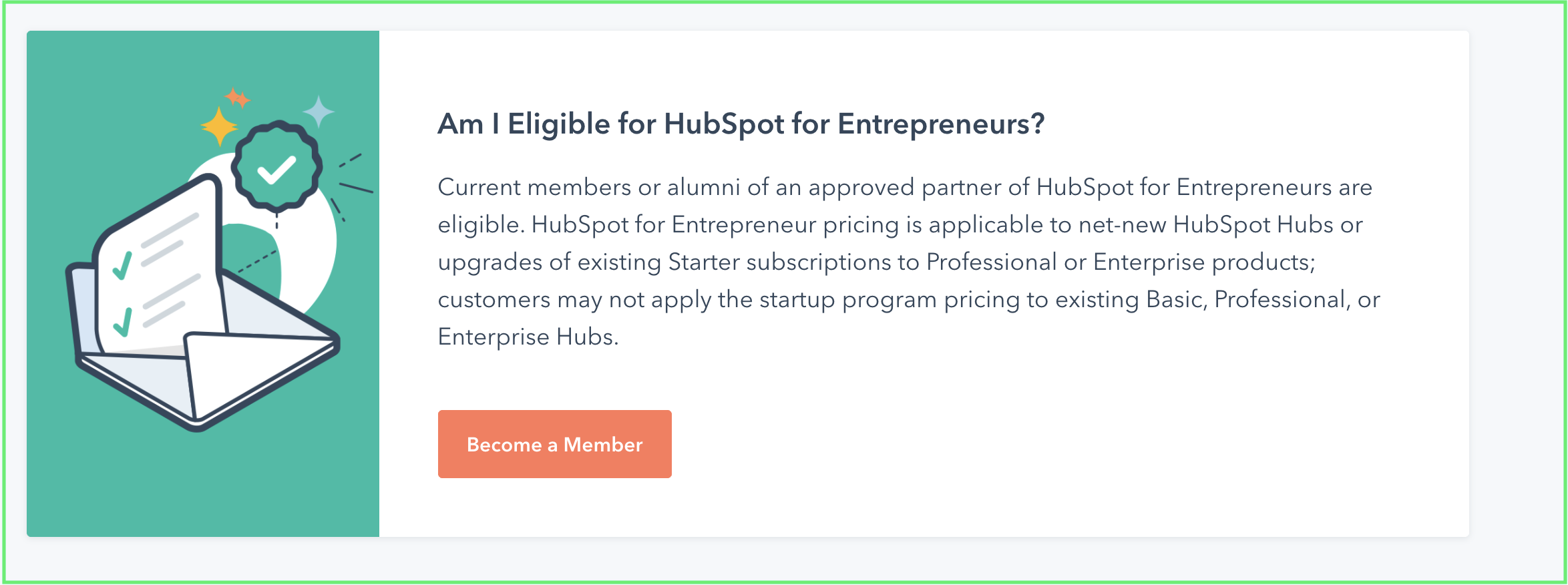Click the large yellow sparkle star
Viewport: 1568px width, 585px height.
coord(219,126)
